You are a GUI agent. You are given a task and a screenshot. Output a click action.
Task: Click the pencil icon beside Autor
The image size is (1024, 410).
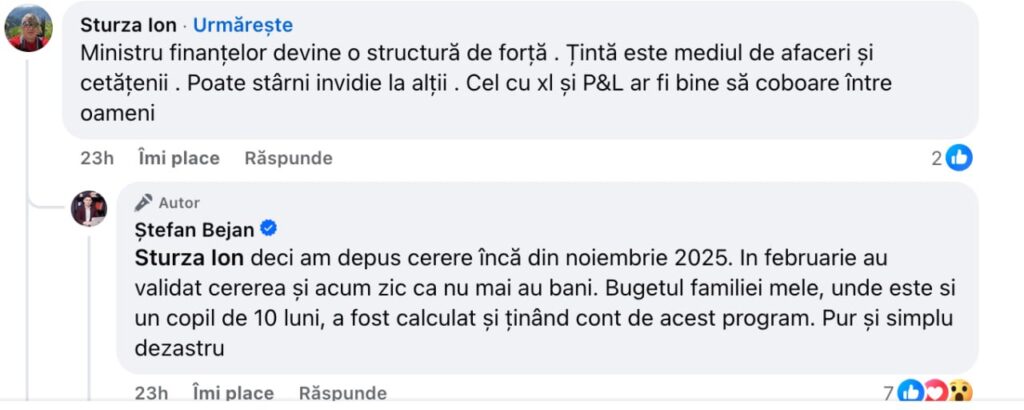point(143,202)
